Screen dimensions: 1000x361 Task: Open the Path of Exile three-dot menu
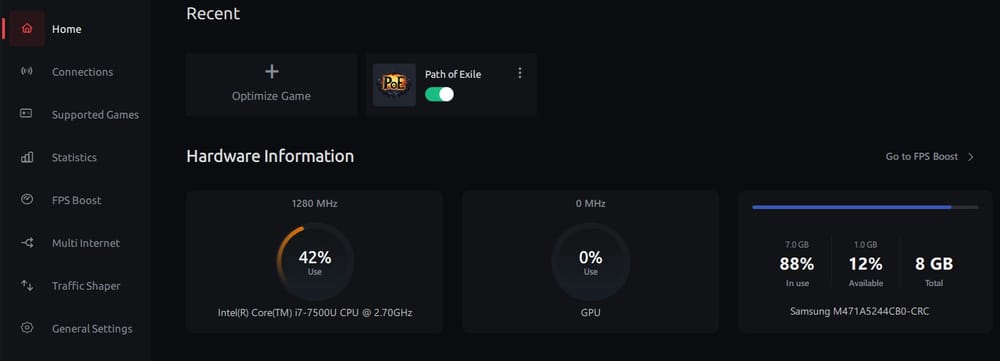coord(520,73)
